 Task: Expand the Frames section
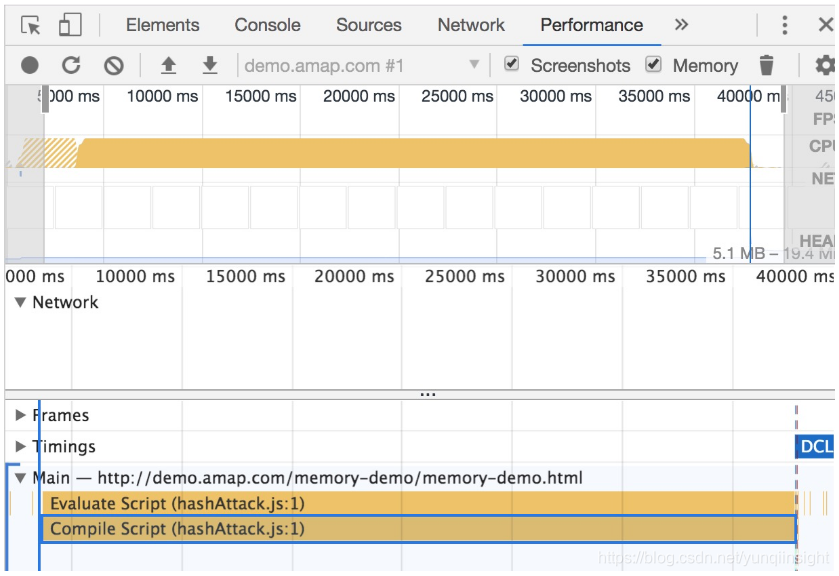pos(20,415)
